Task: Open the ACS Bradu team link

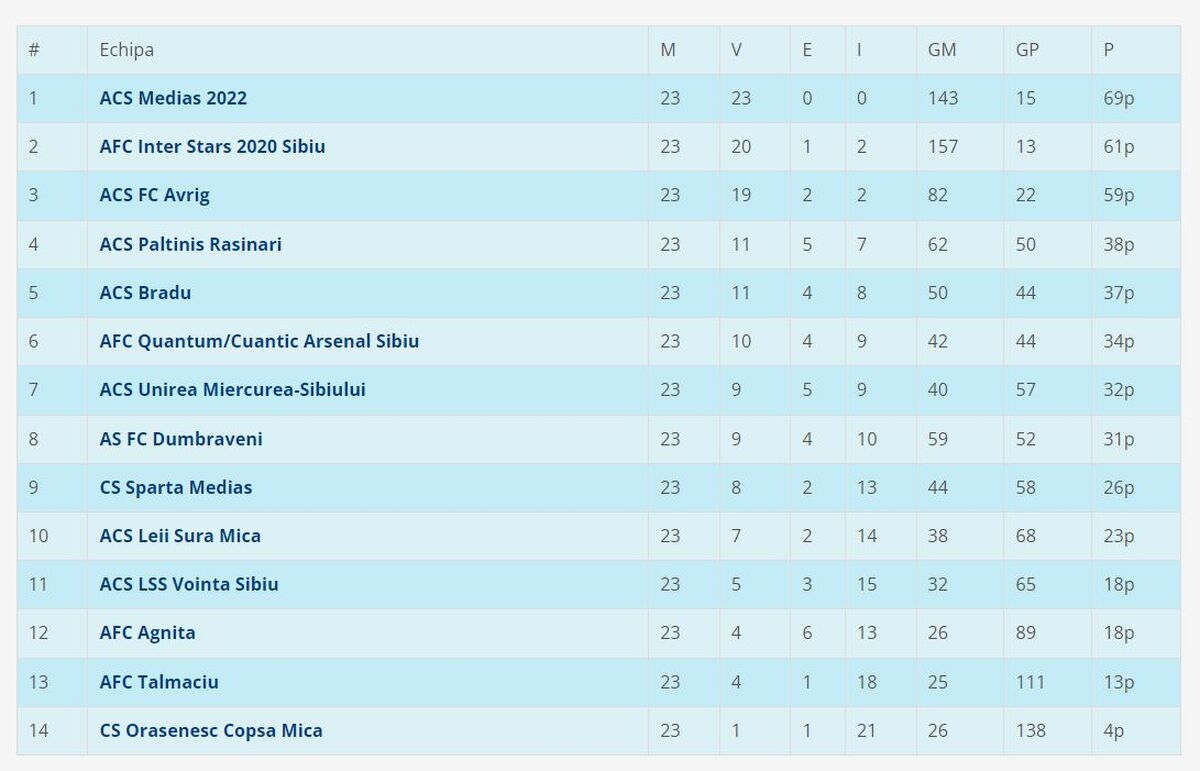Action: (x=145, y=293)
